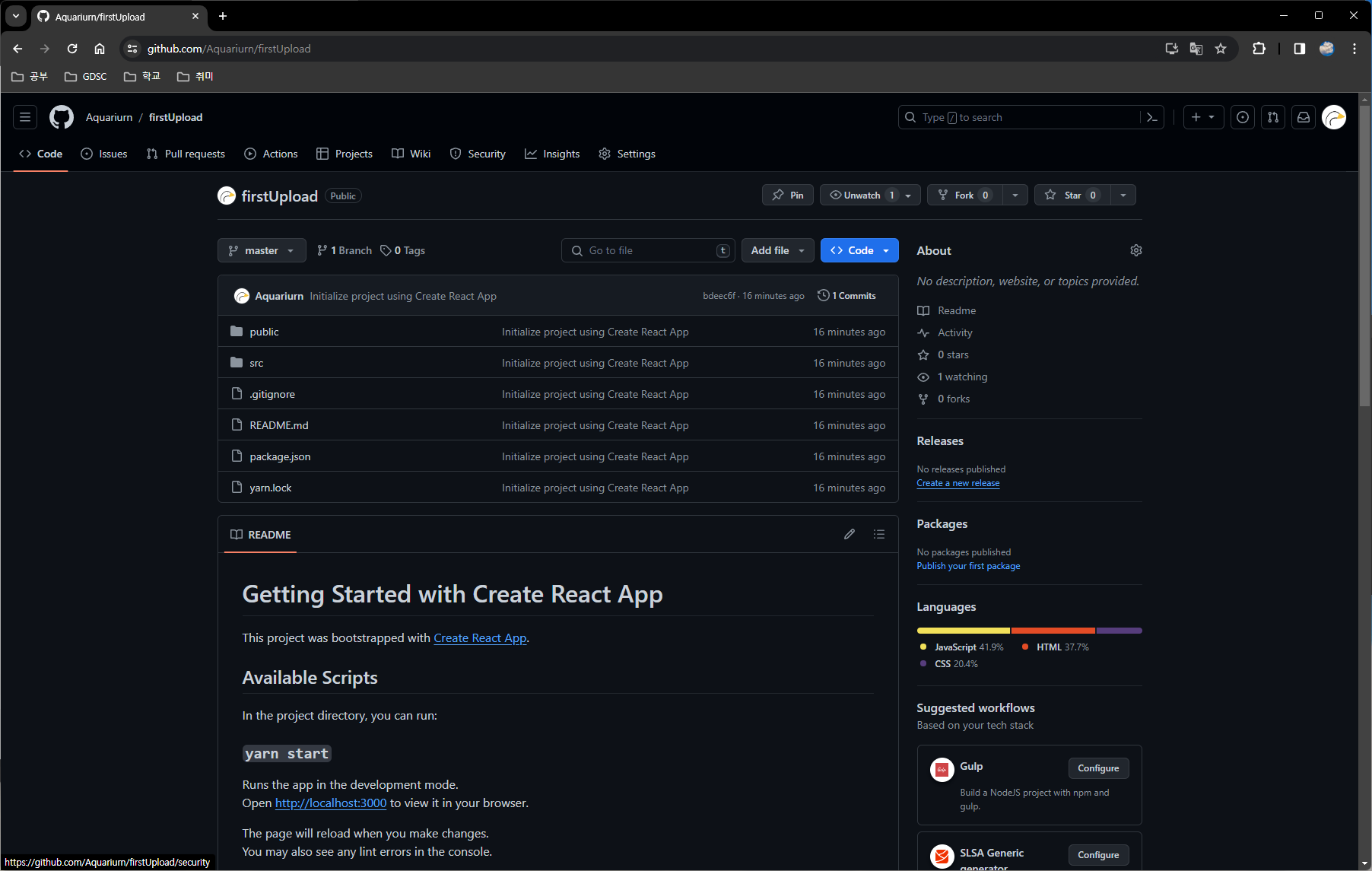1372x871 pixels.
Task: Open Chrome tab search dropdown arrow
Action: [x=16, y=16]
